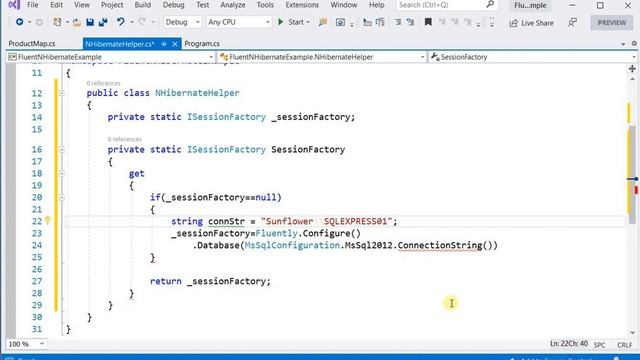Open the Debug menu
The image size is (640, 360).
(x=173, y=5)
